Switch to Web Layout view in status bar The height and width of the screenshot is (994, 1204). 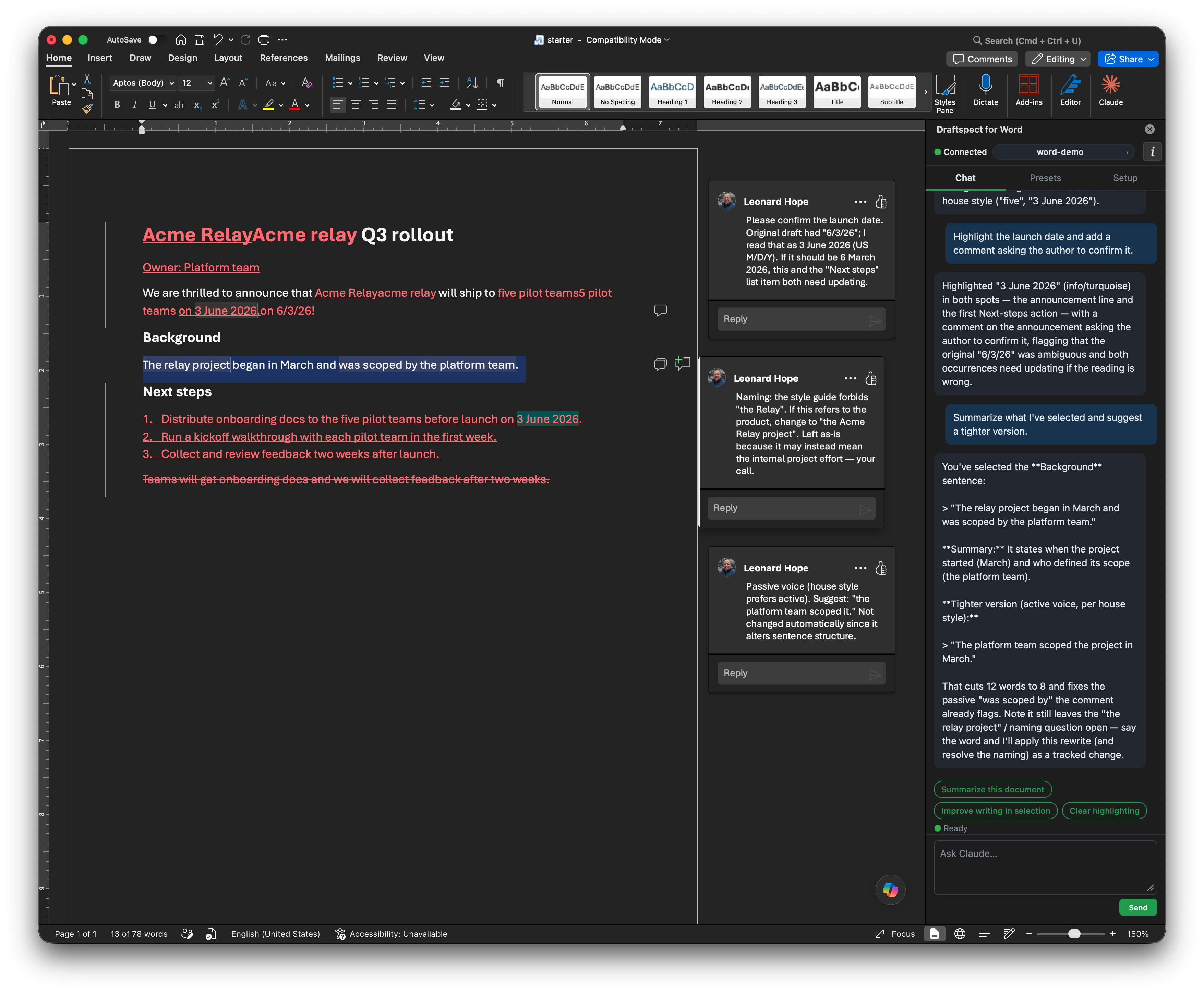(x=960, y=934)
